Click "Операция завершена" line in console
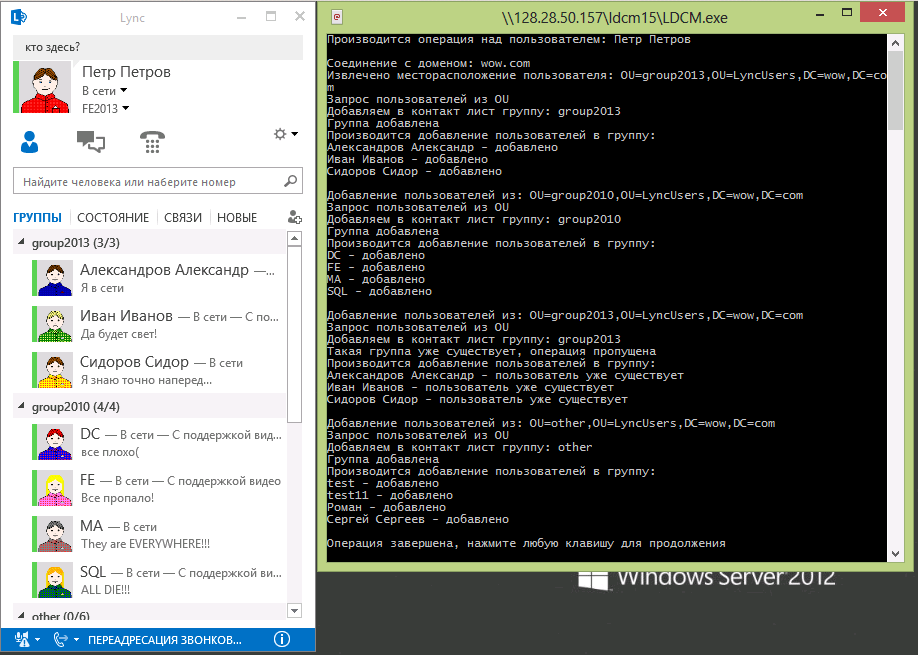918x655 pixels. point(526,543)
